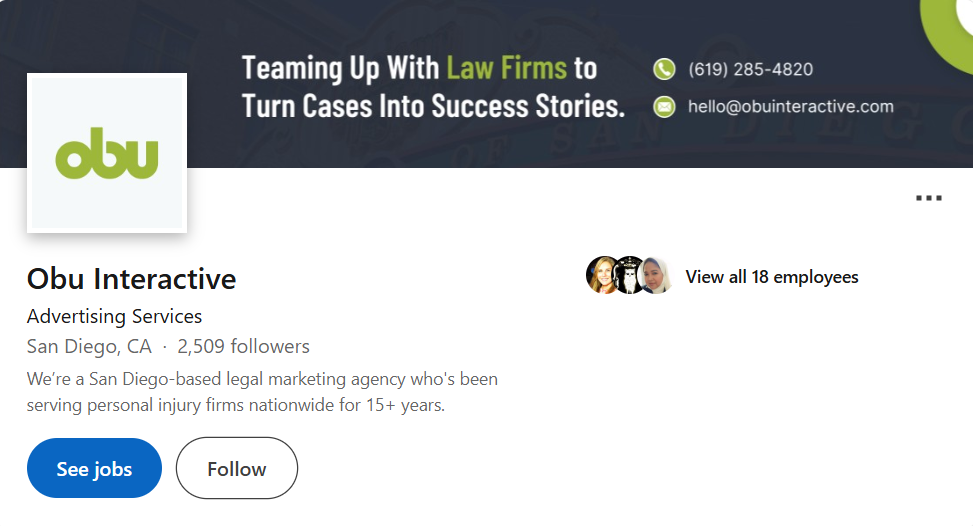Viewport: 973px width, 526px height.
Task: View all 18 employees
Action: (771, 277)
